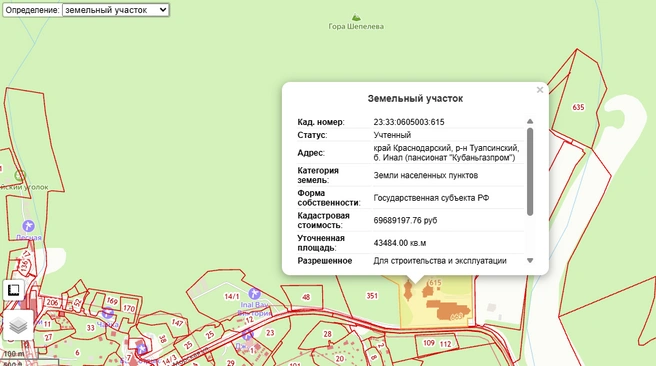Screen dimensions: 656x366
Task: Select parcel numbered 33
Action: pyautogui.click(x=90, y=328)
